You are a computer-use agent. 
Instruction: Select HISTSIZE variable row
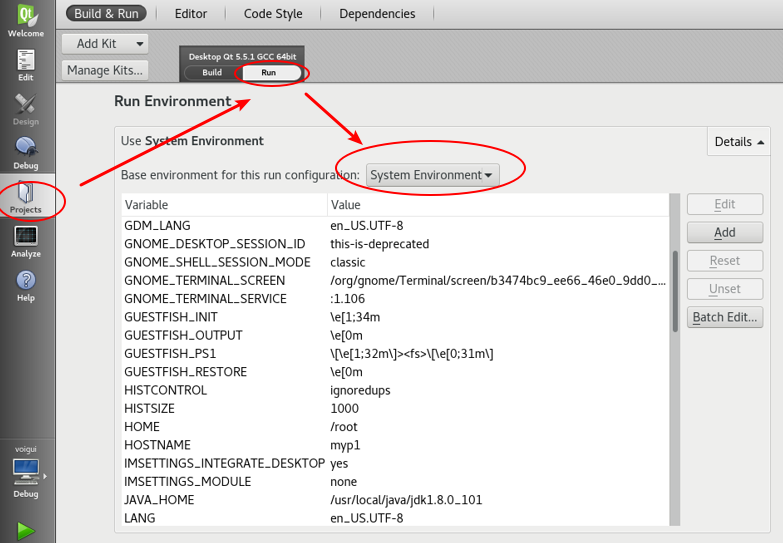click(395, 409)
